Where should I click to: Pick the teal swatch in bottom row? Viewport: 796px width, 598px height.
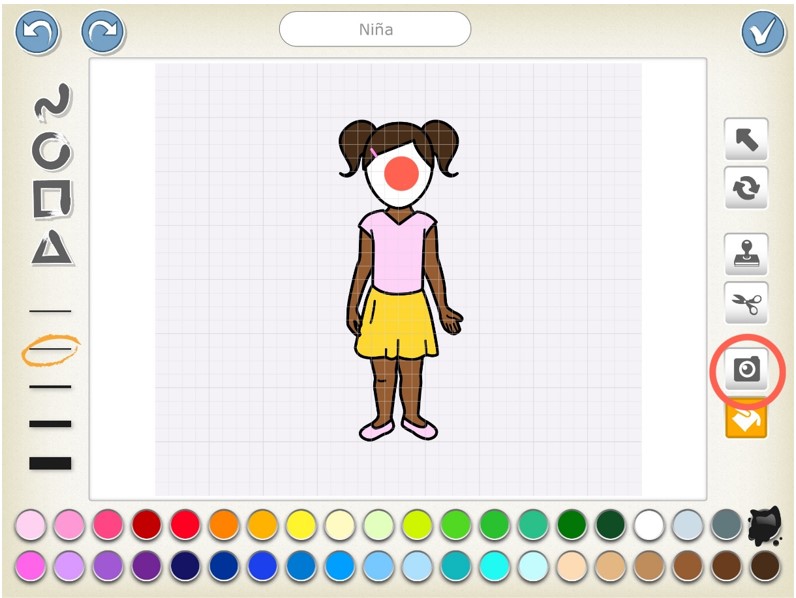pos(455,566)
